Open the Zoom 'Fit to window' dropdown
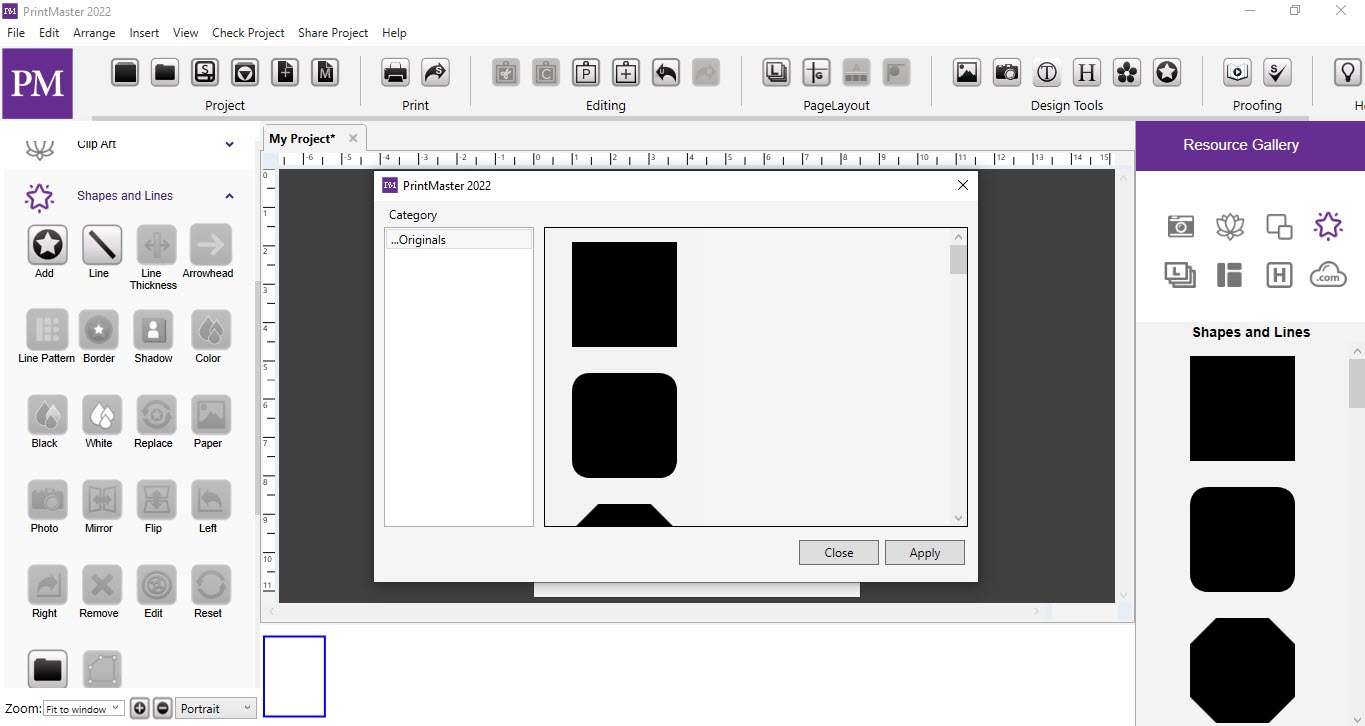Screen dimensions: 1365x726 pos(84,708)
